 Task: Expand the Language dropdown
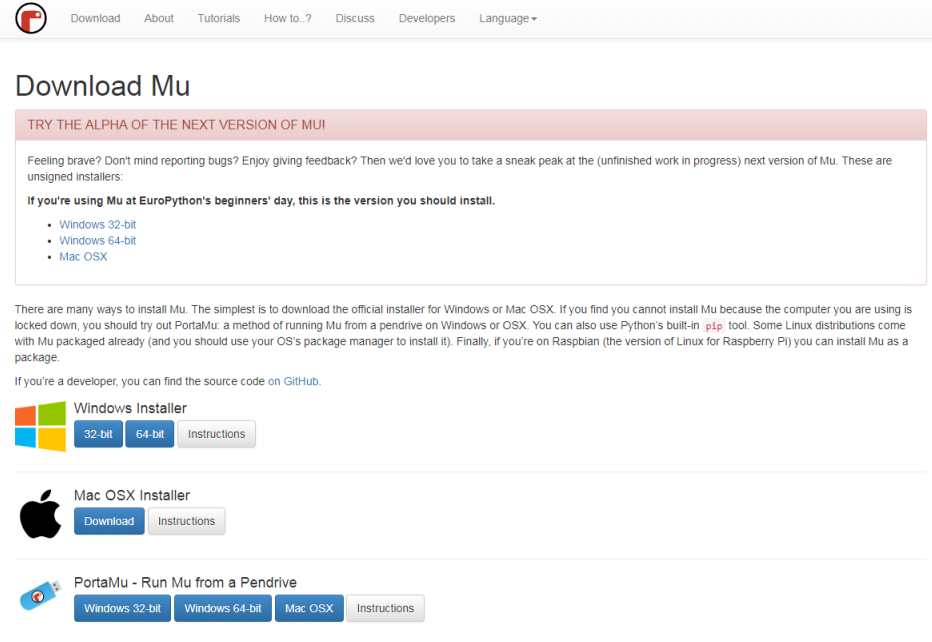pos(508,18)
